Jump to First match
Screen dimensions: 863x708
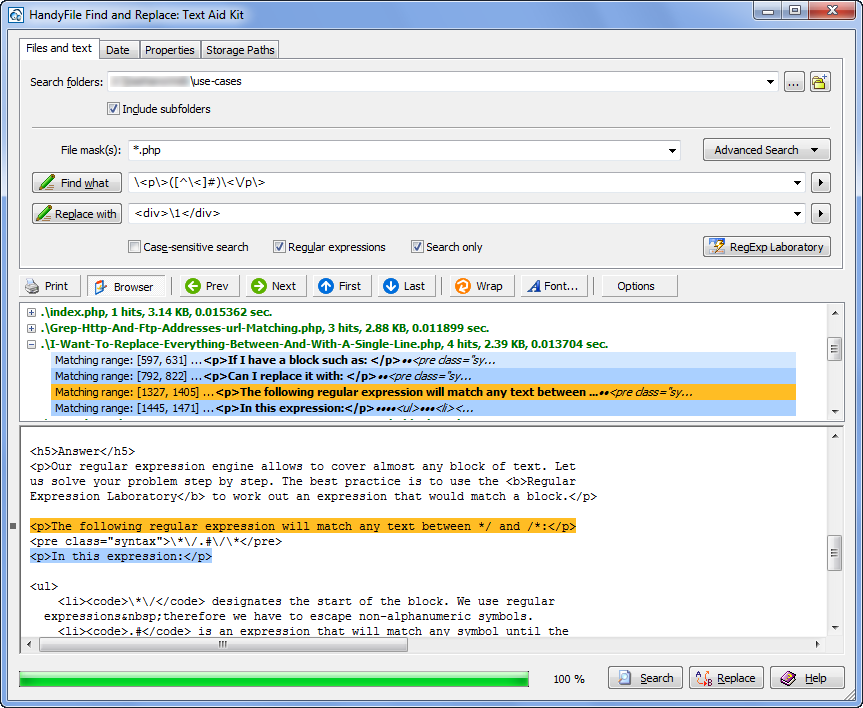(x=342, y=286)
